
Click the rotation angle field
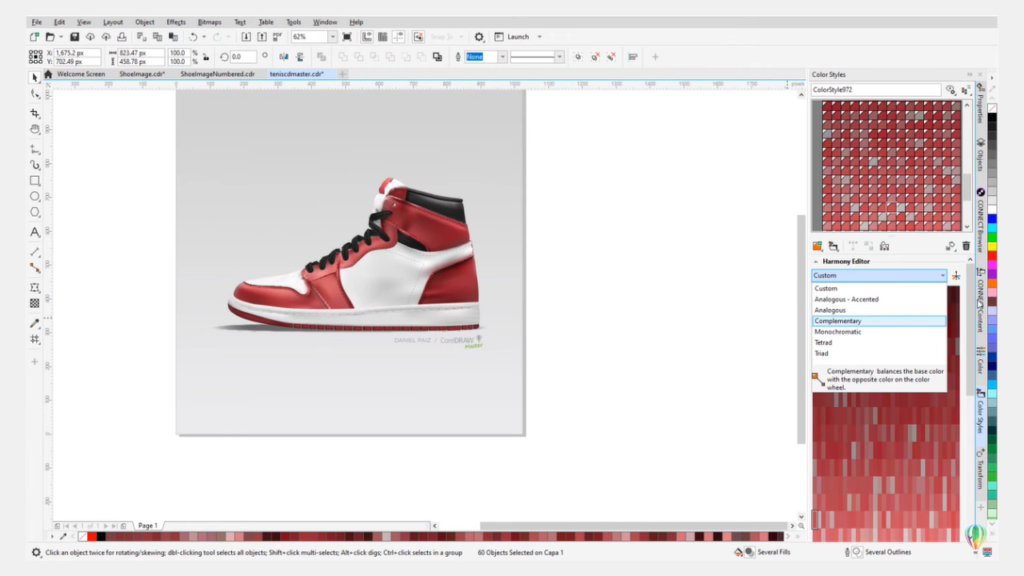pos(242,57)
